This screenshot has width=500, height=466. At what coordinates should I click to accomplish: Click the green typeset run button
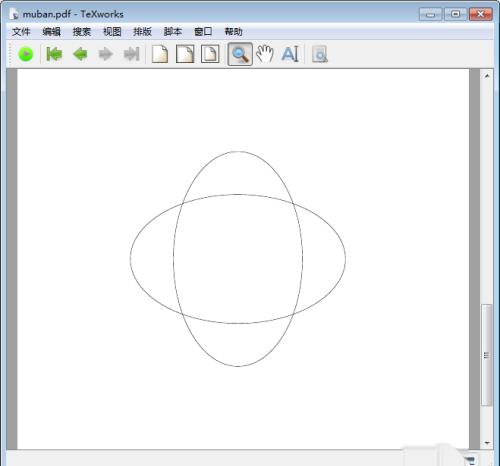[x=26, y=54]
